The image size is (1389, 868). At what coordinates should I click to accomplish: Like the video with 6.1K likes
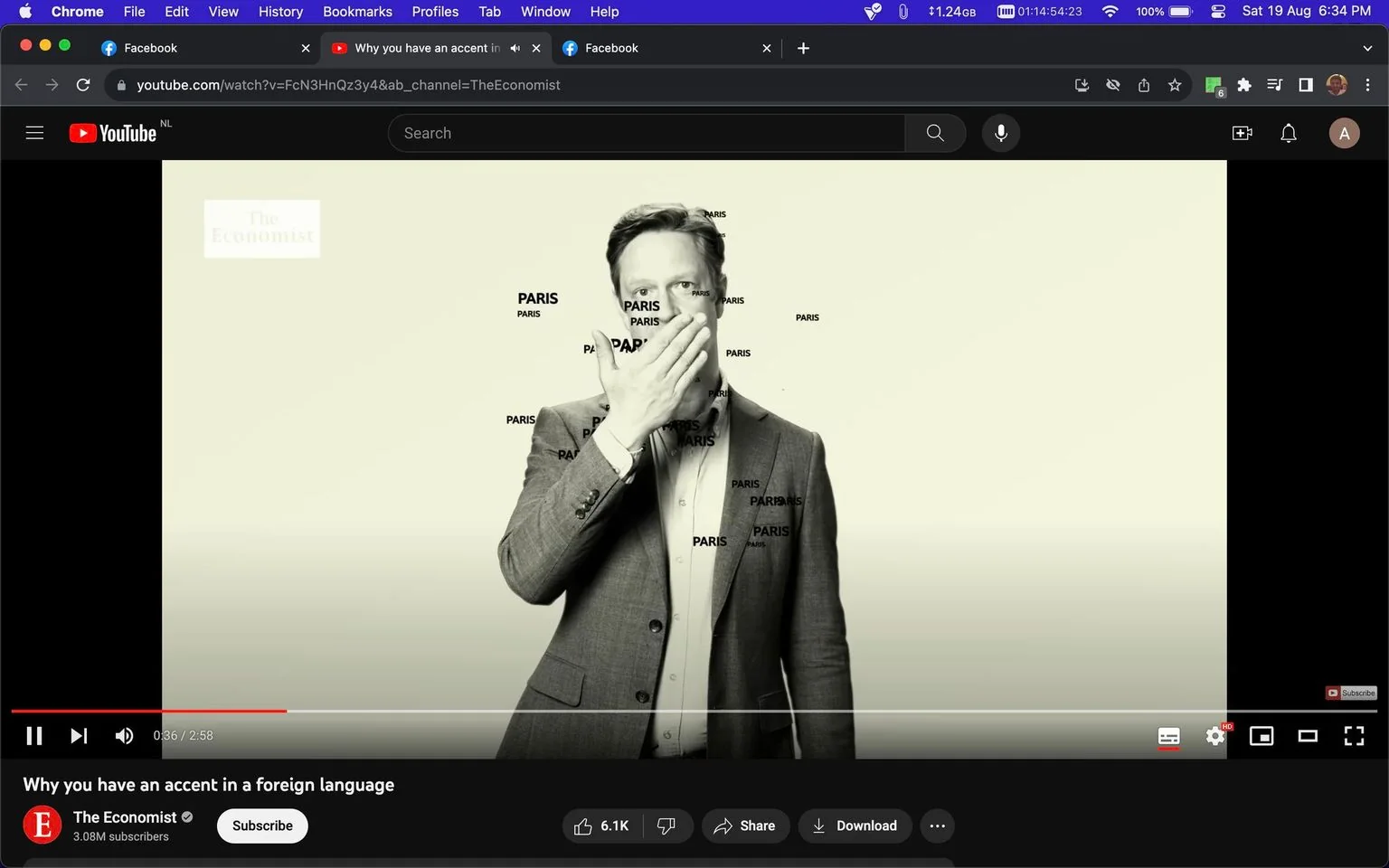(602, 826)
